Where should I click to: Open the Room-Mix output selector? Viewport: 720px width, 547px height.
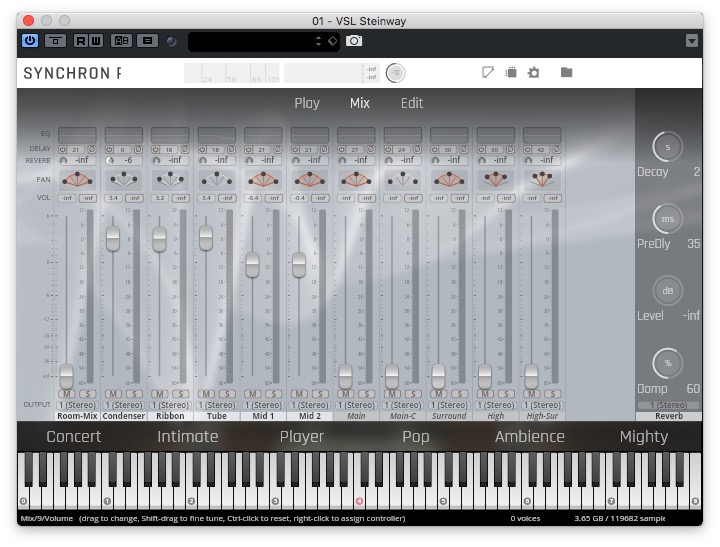pos(77,405)
